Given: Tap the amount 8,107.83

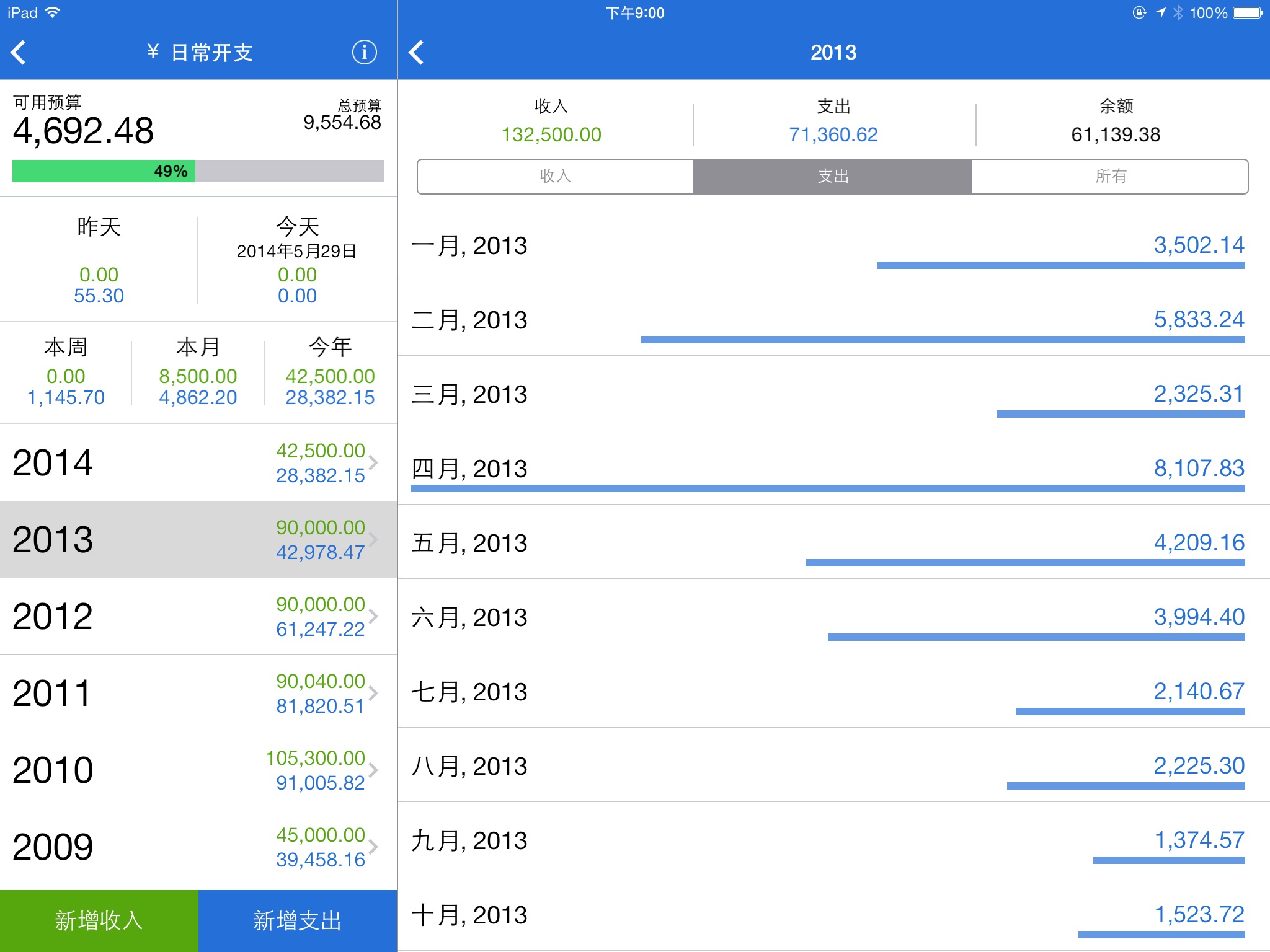Looking at the screenshot, I should click(1199, 468).
